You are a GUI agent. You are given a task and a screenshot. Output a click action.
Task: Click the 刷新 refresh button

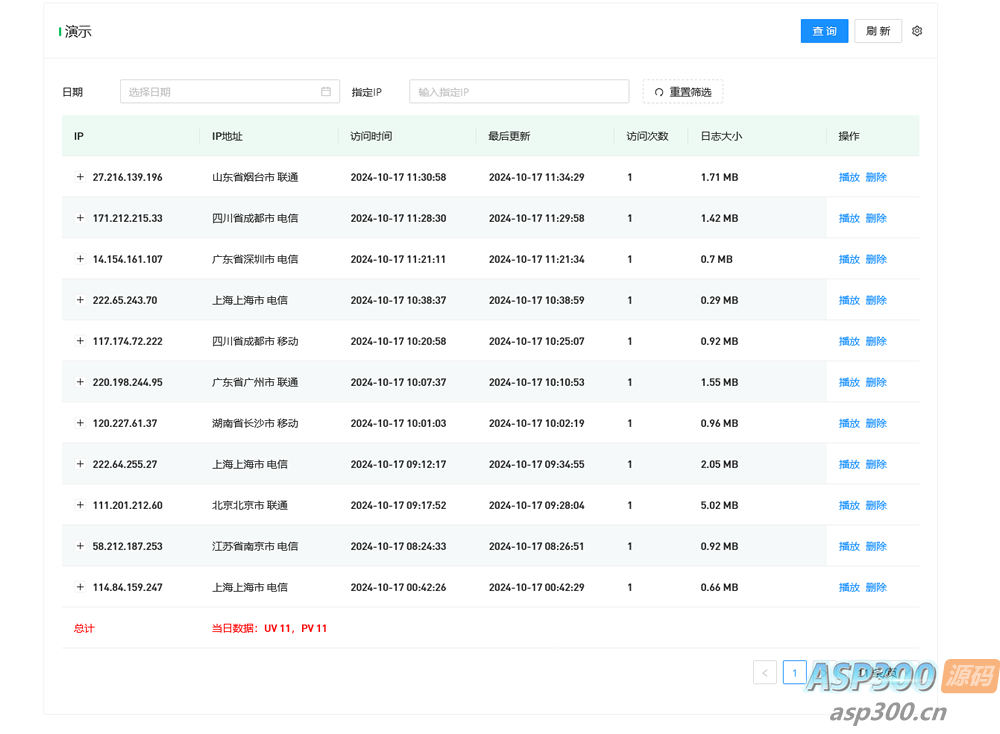tap(878, 31)
